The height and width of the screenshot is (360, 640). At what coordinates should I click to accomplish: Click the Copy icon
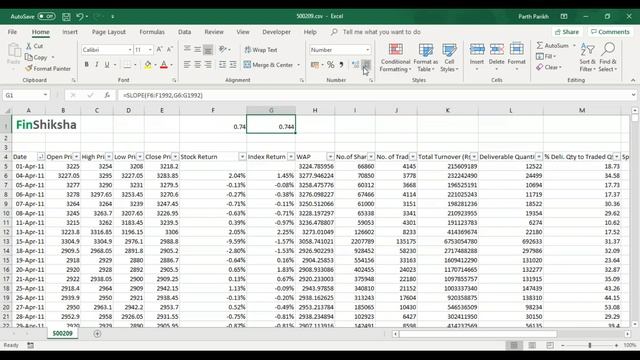pos(29,57)
